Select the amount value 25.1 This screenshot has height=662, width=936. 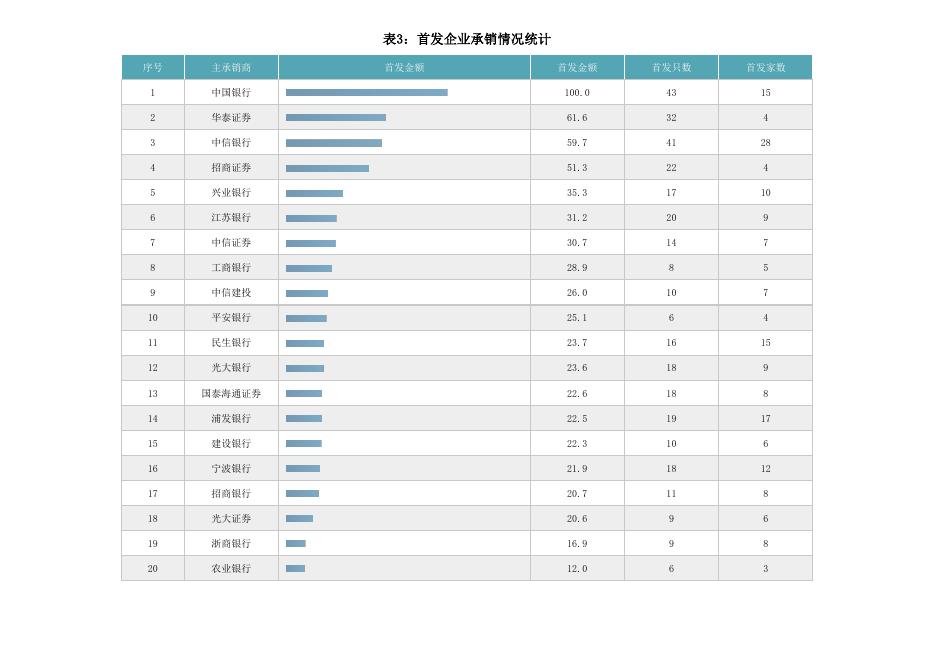(x=577, y=318)
